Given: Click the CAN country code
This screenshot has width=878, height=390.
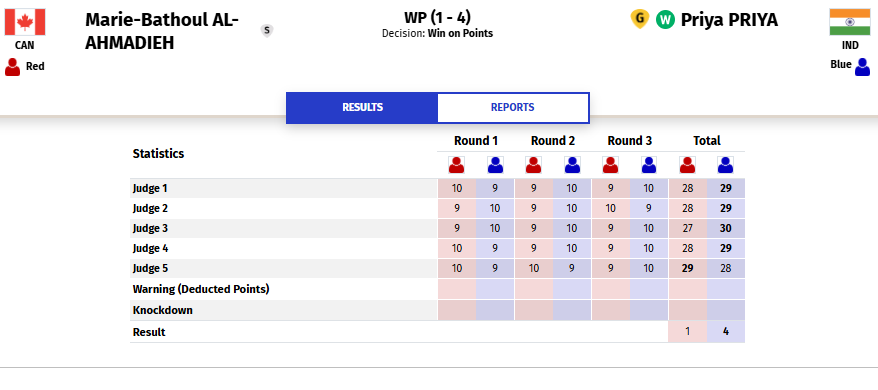Looking at the screenshot, I should (24, 46).
